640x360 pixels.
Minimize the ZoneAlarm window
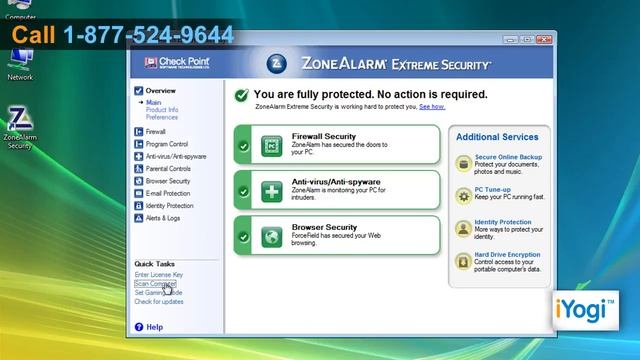click(510, 39)
